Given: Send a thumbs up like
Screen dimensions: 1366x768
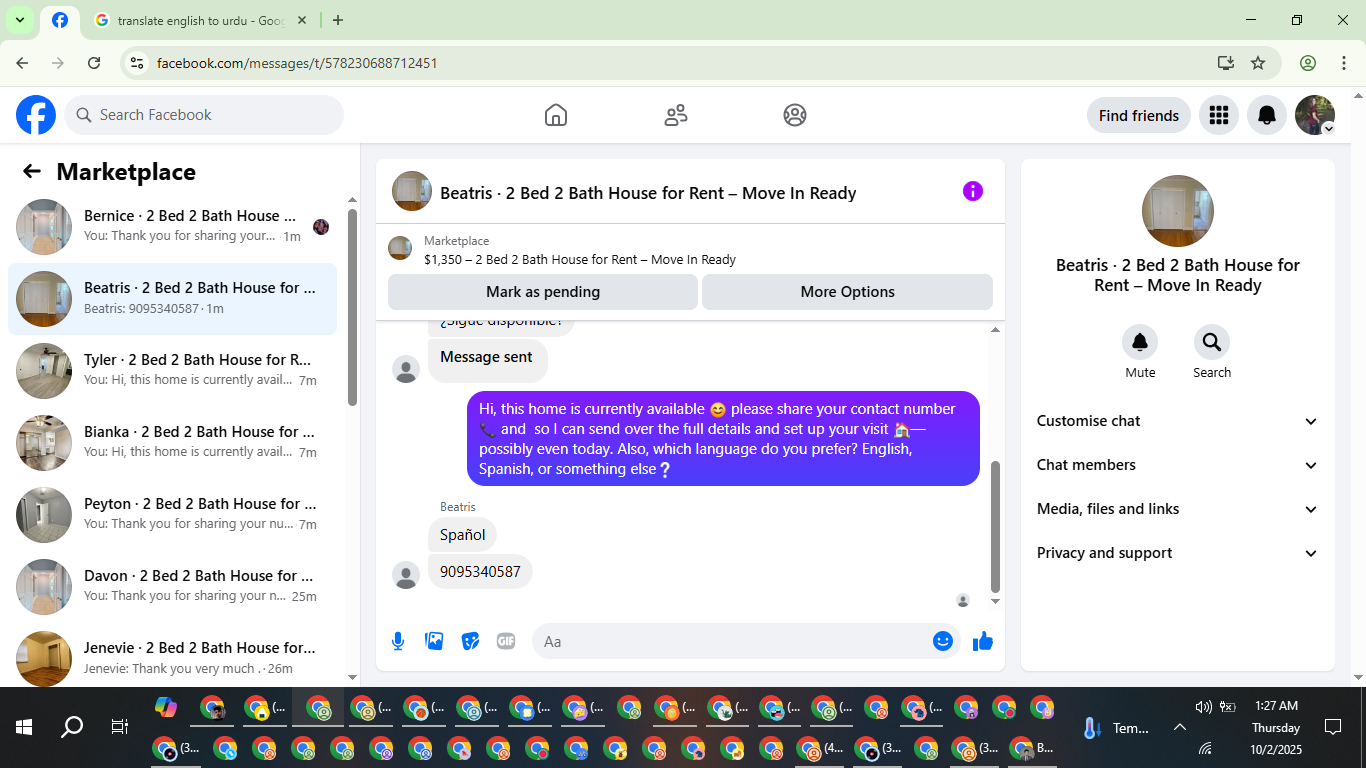Looking at the screenshot, I should click(983, 641).
